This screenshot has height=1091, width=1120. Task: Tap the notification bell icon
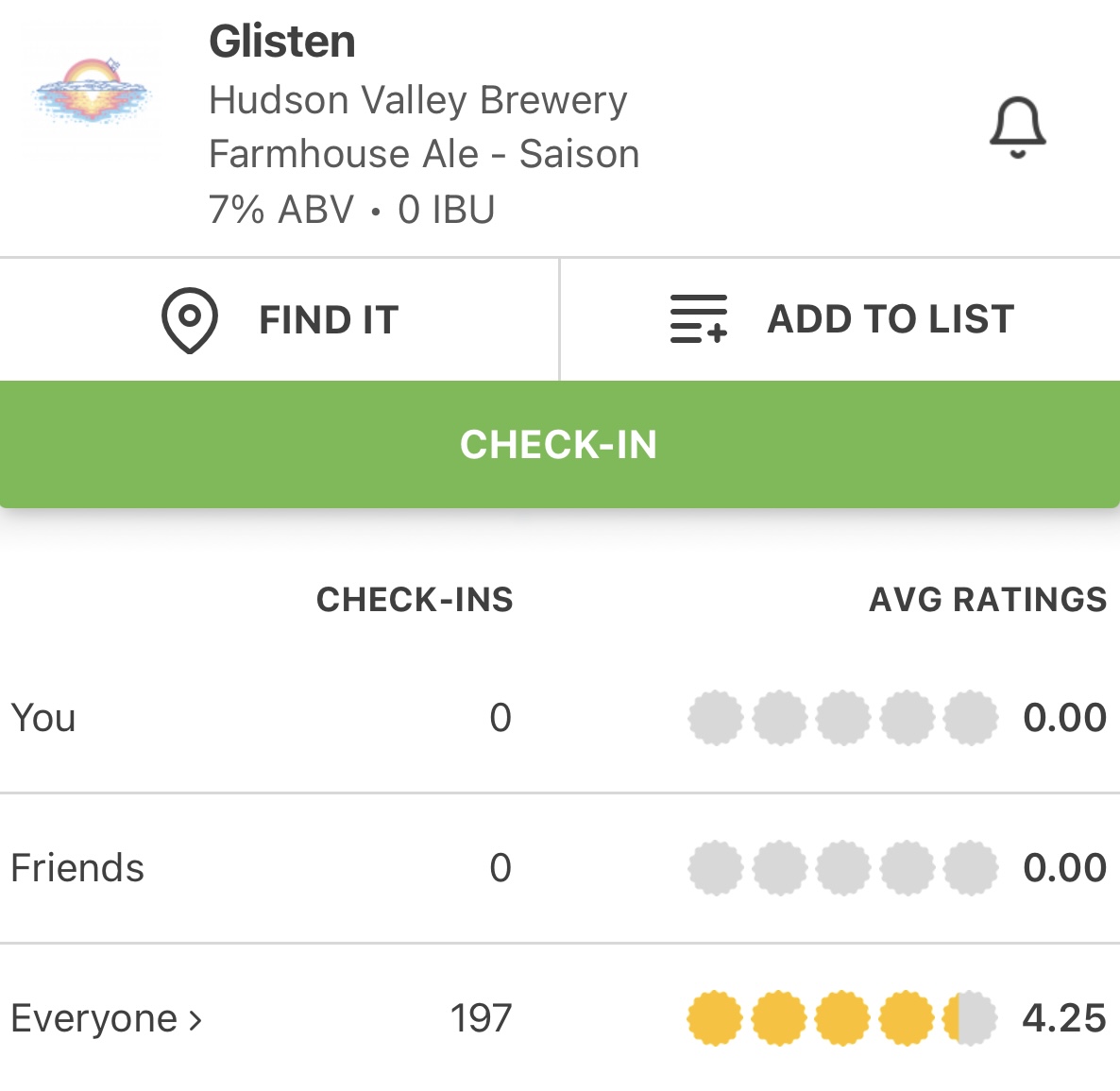tap(1017, 128)
